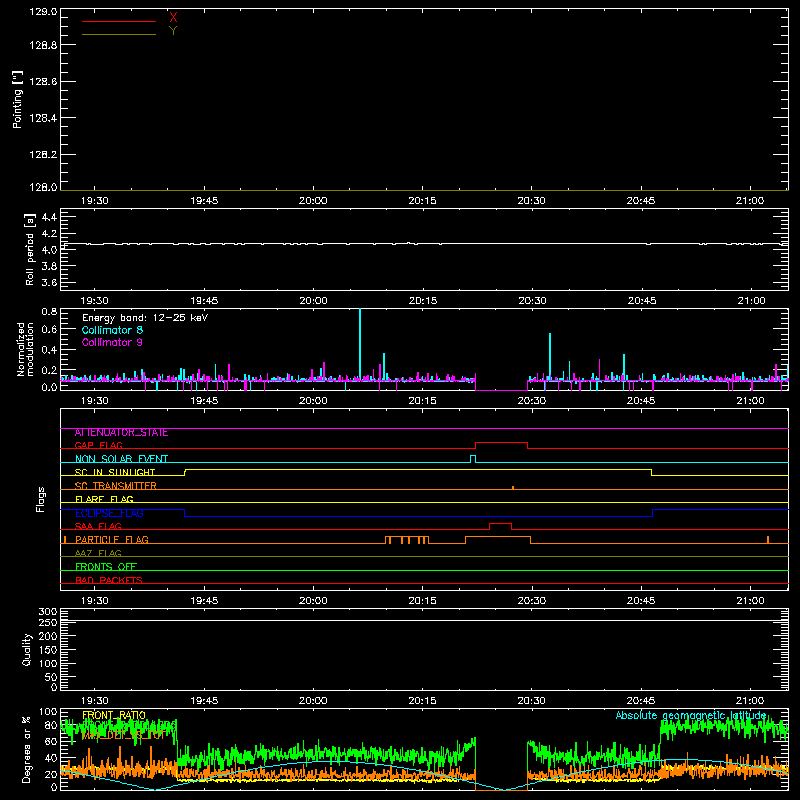The image size is (800, 800).
Task: Select the Y legend label
Action: (x=173, y=31)
